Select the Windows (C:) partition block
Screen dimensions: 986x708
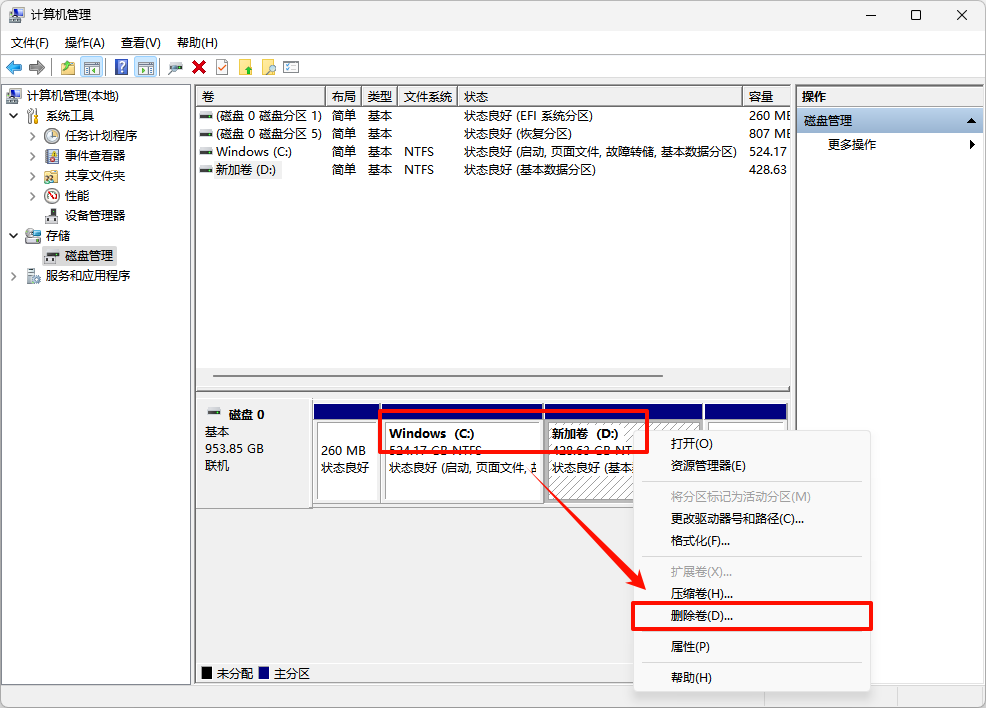click(x=462, y=460)
